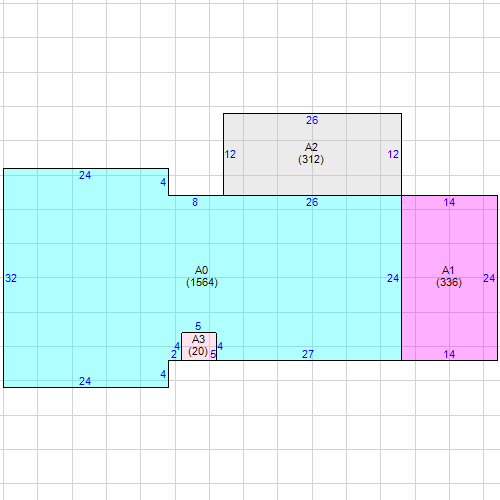Pick the 4 label at A0's upper notch
500x500 pixels.
[163, 182]
